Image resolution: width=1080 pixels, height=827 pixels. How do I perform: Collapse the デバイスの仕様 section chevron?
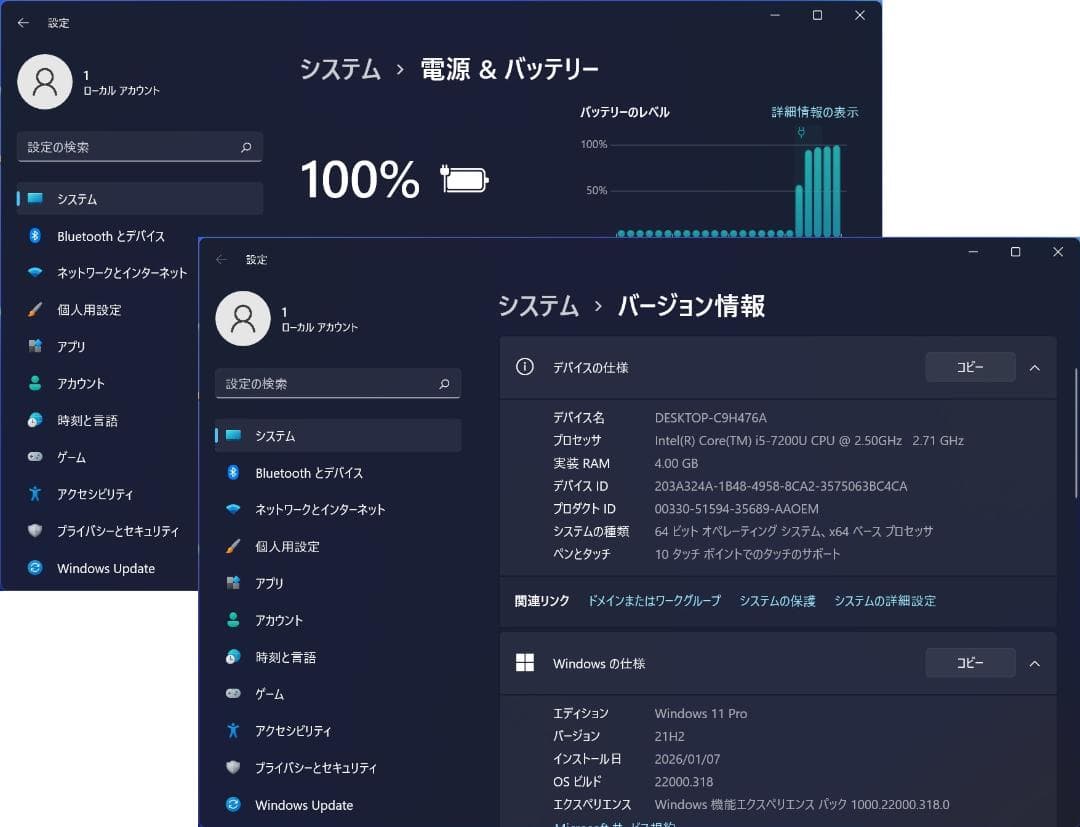1035,367
